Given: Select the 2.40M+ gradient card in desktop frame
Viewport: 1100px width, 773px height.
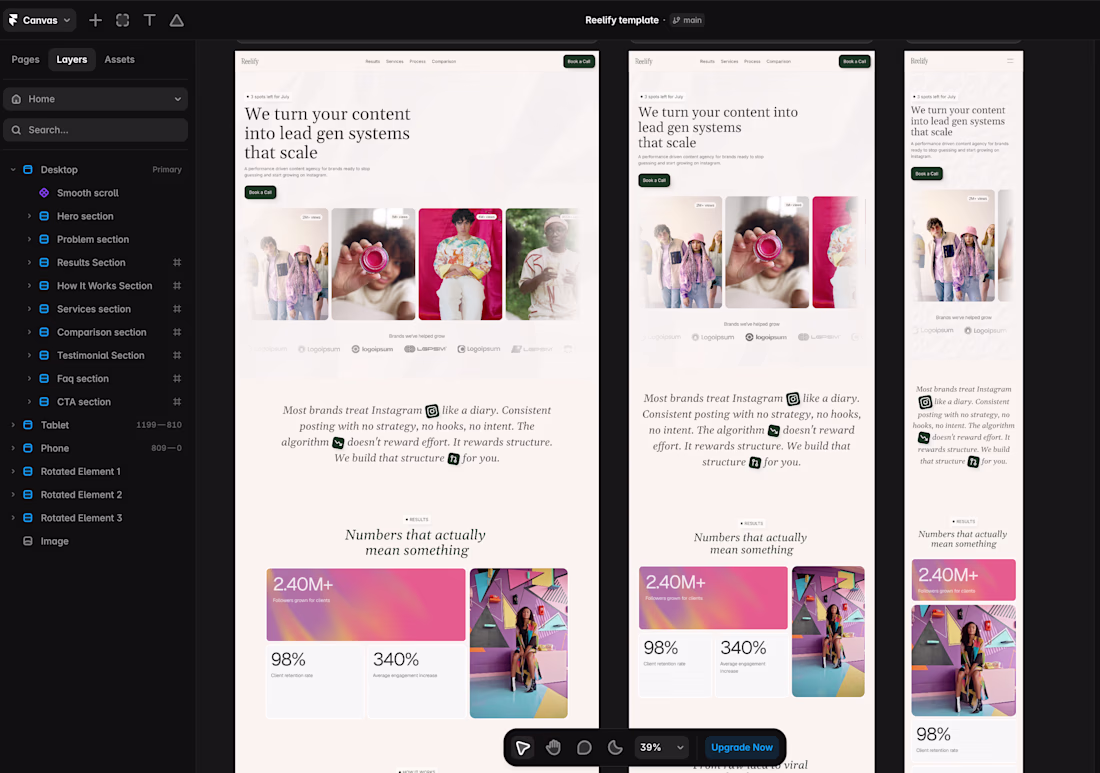Looking at the screenshot, I should [x=365, y=605].
